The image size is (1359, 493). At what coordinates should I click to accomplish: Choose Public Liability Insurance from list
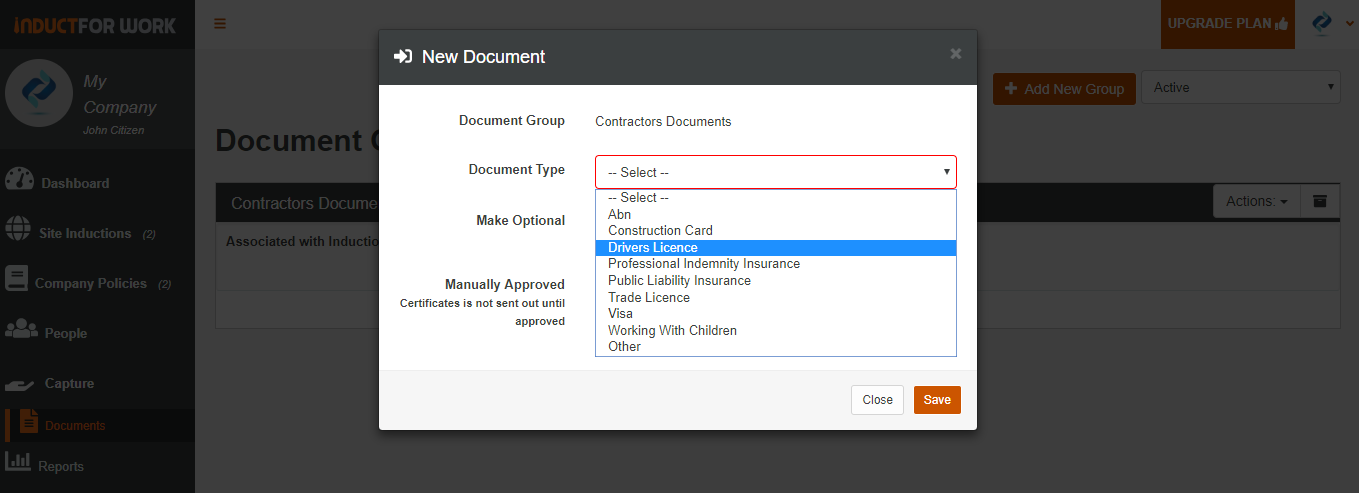tap(679, 280)
